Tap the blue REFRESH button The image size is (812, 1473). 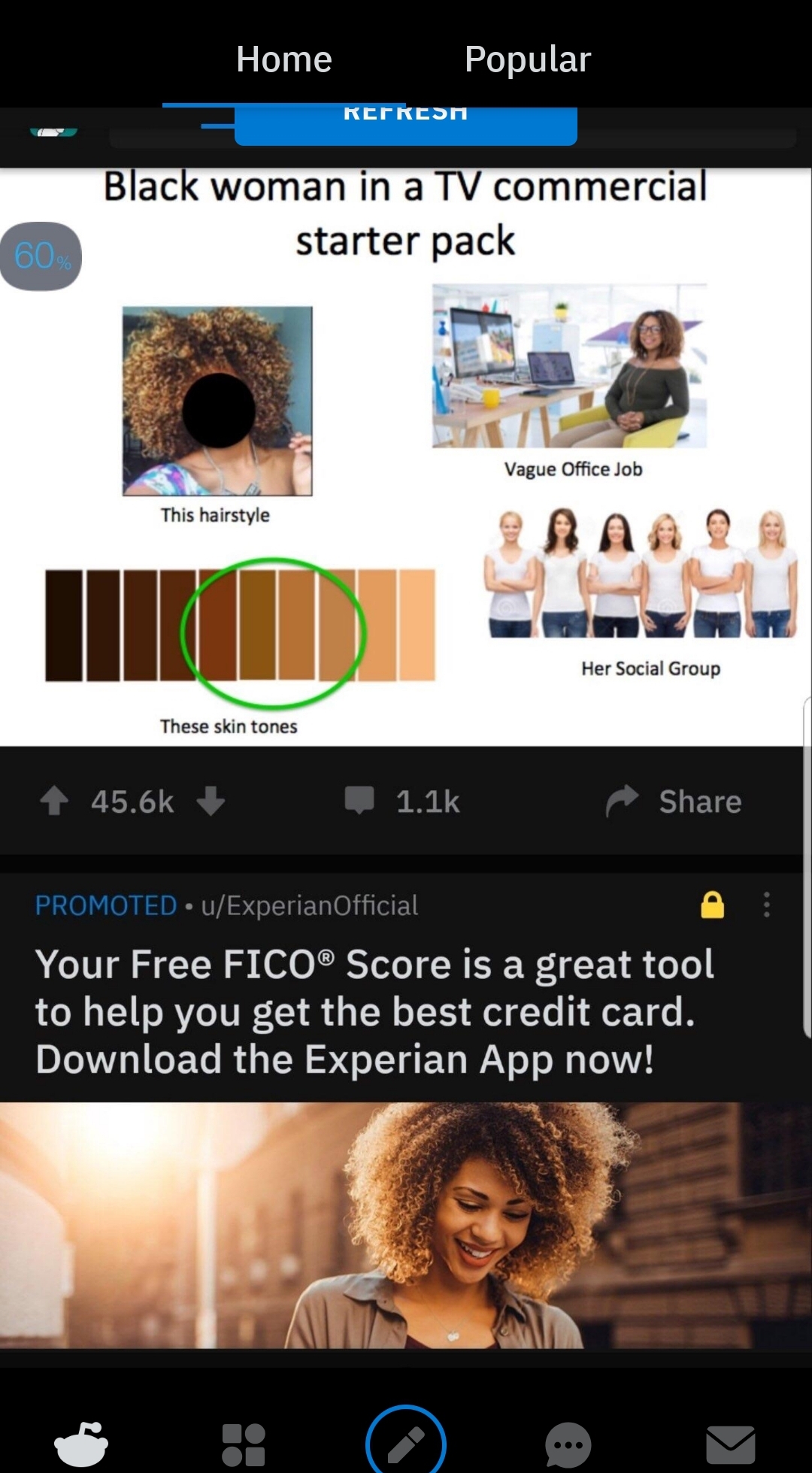[406, 125]
